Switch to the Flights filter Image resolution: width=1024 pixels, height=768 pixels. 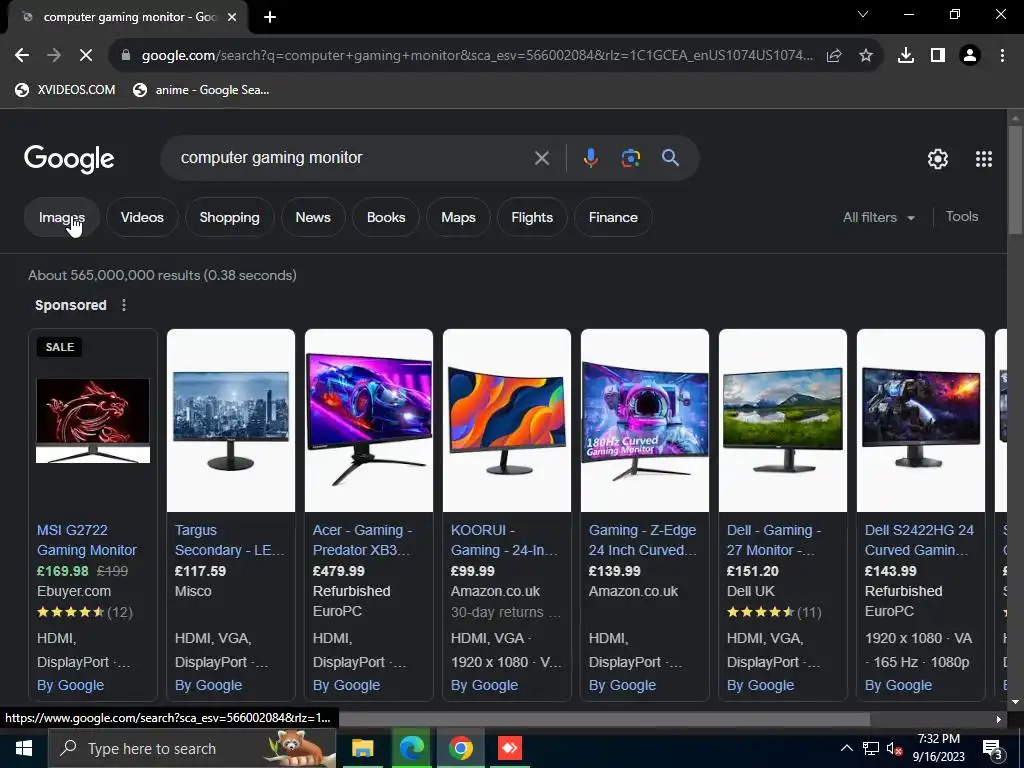[532, 217]
